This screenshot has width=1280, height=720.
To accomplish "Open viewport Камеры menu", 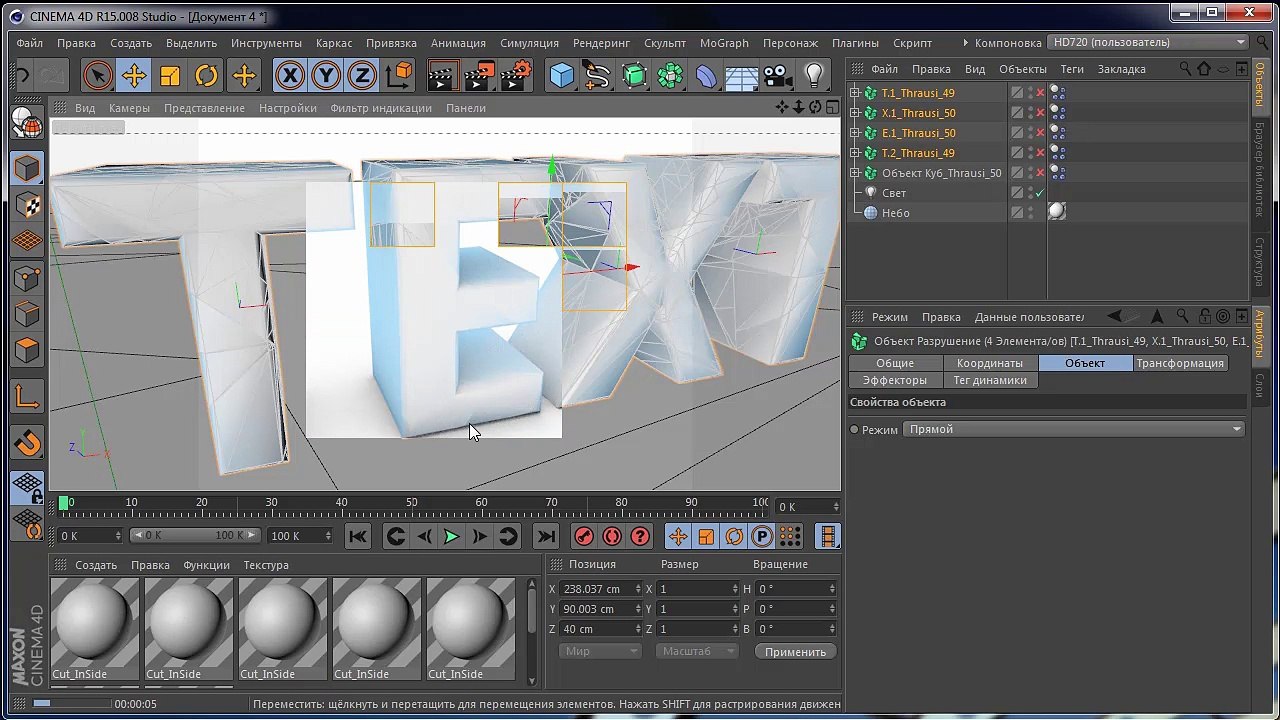I will 129,108.
